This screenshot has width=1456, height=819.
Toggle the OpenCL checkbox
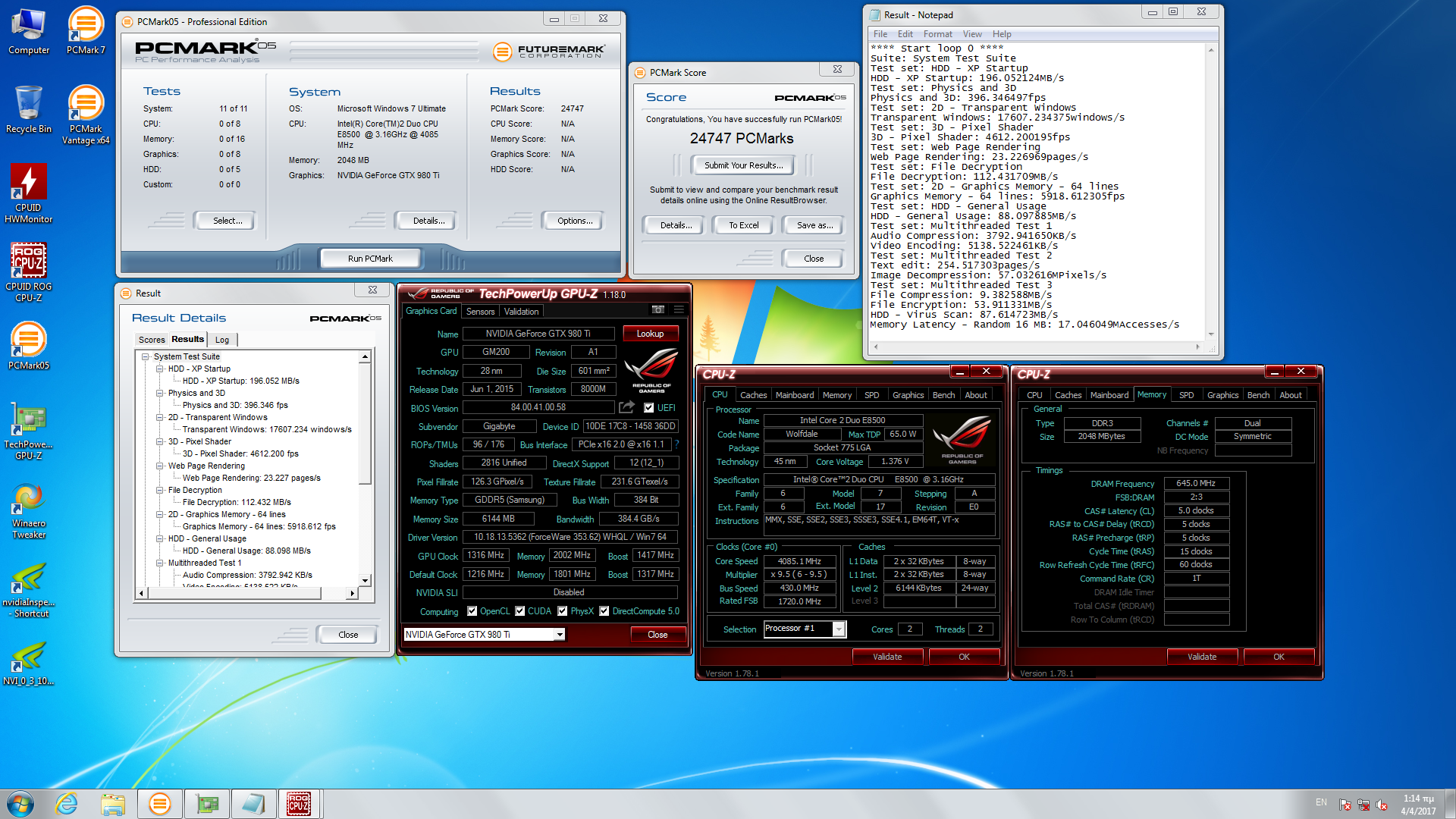[x=472, y=611]
